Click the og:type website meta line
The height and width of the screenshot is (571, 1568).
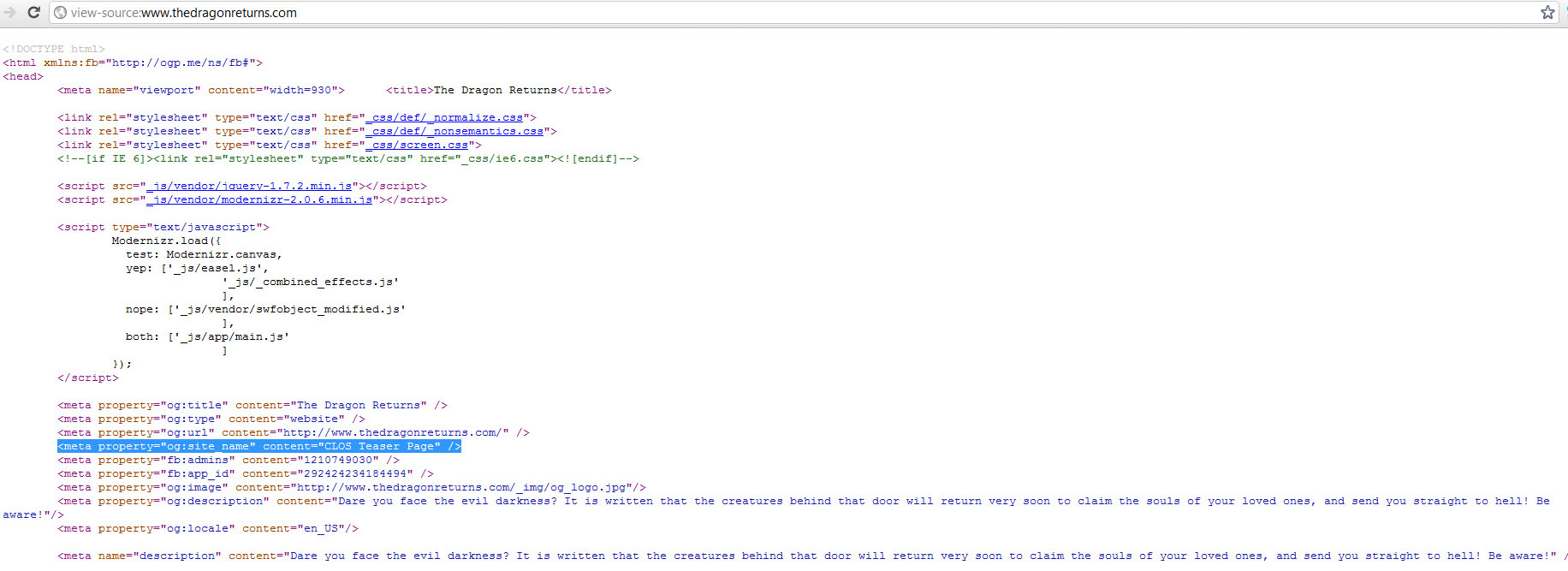click(x=211, y=419)
